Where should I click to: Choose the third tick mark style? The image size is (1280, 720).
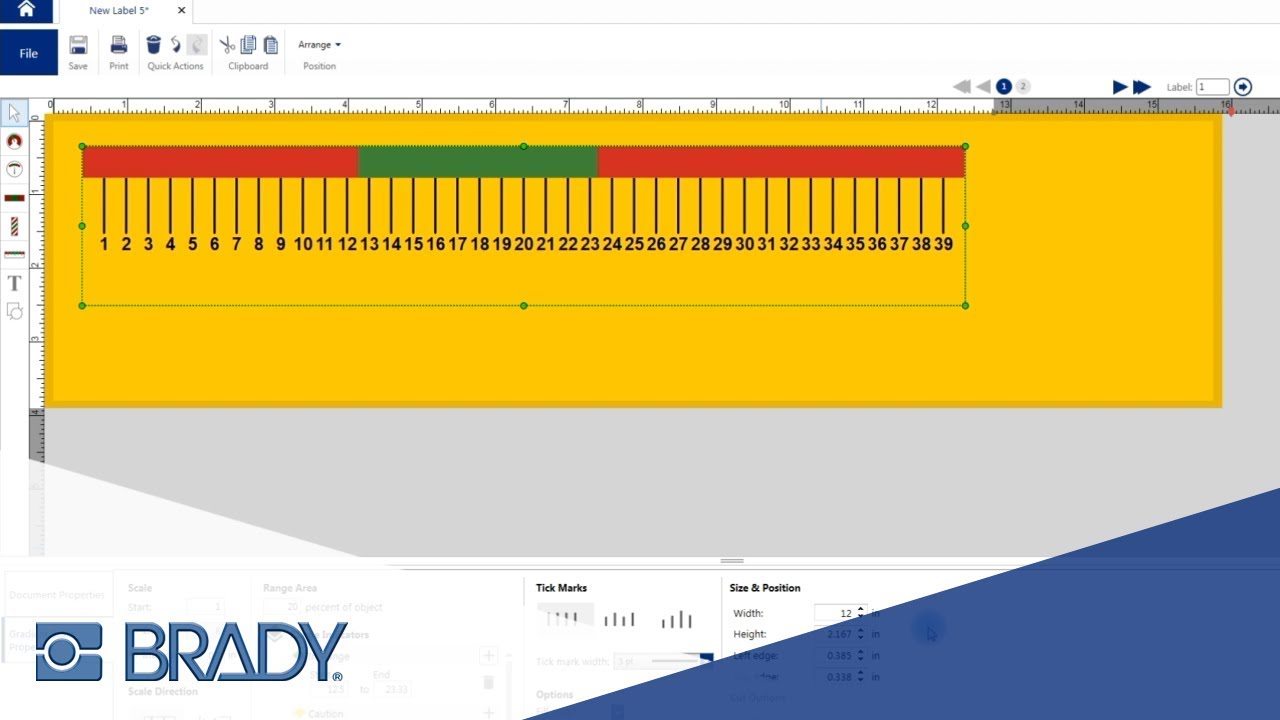[676, 619]
